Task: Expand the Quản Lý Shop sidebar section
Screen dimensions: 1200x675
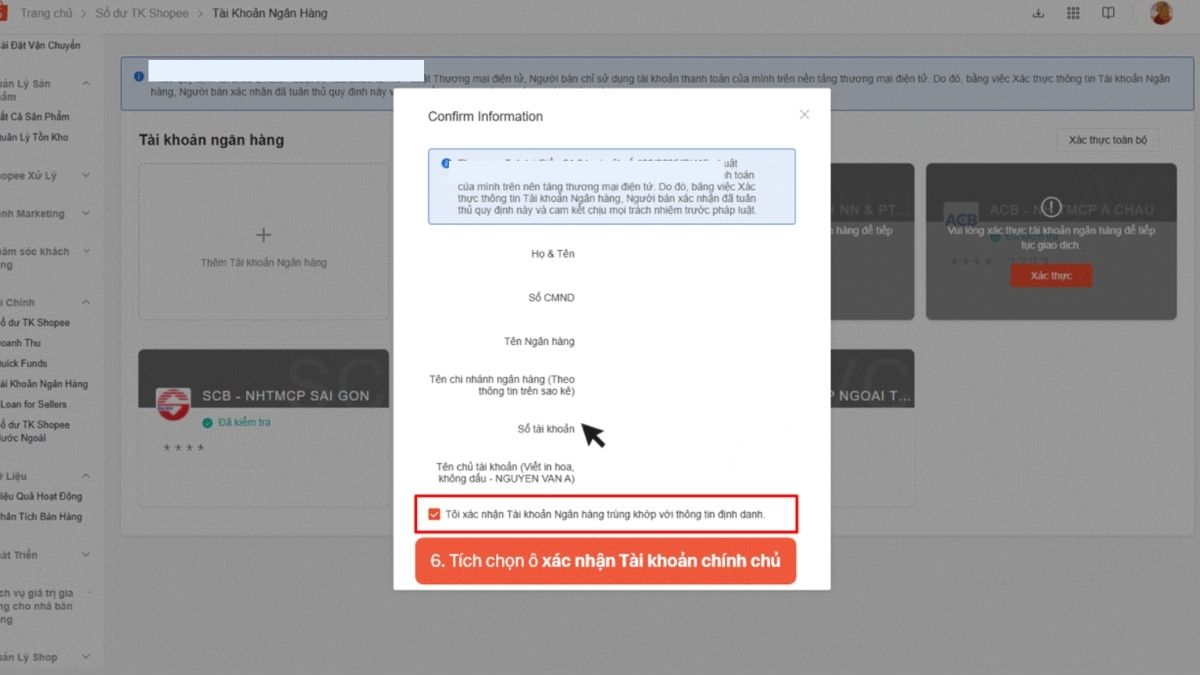Action: [x=86, y=657]
